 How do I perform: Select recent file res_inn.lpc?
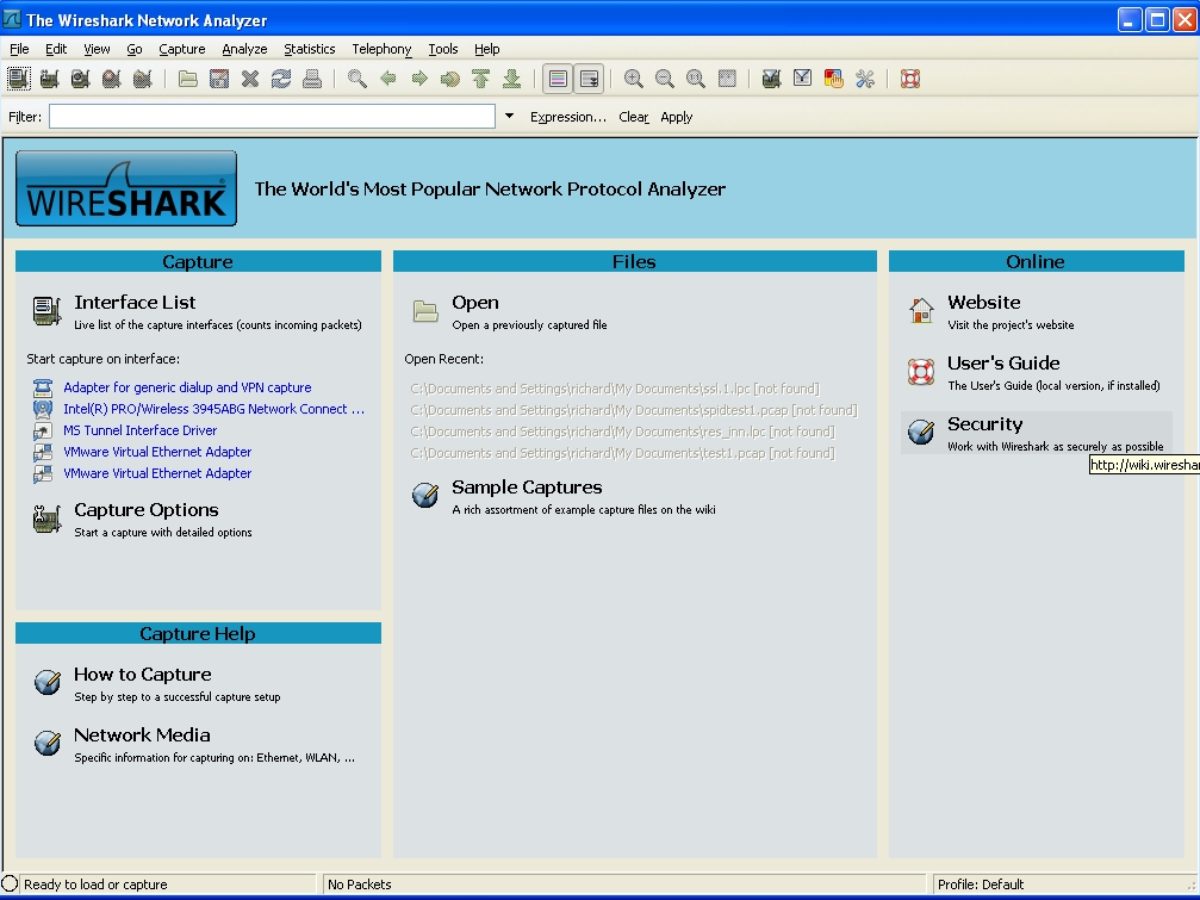tap(622, 431)
